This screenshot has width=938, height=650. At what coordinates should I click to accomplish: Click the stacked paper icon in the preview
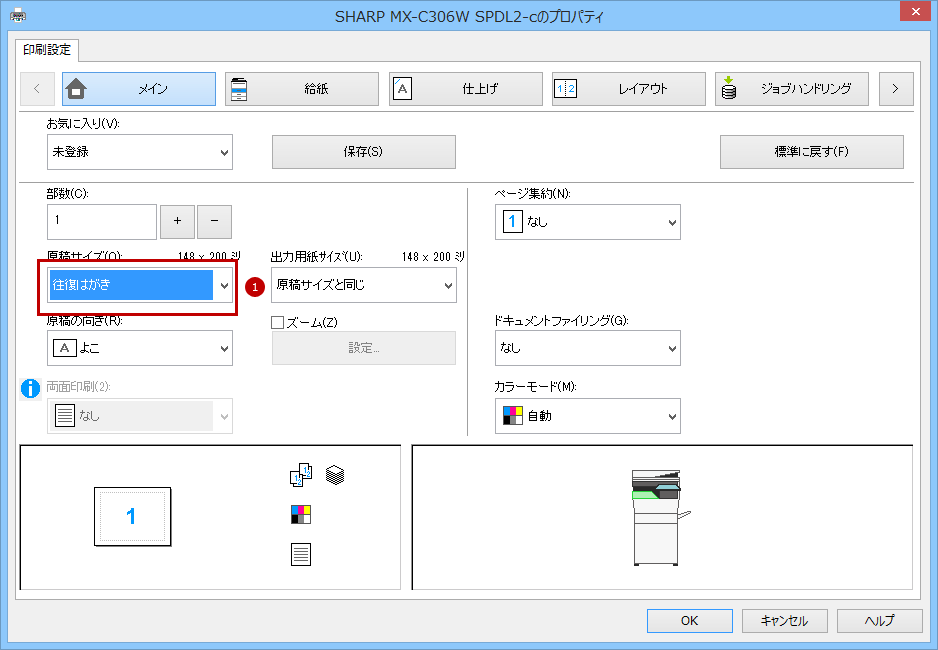coord(335,475)
